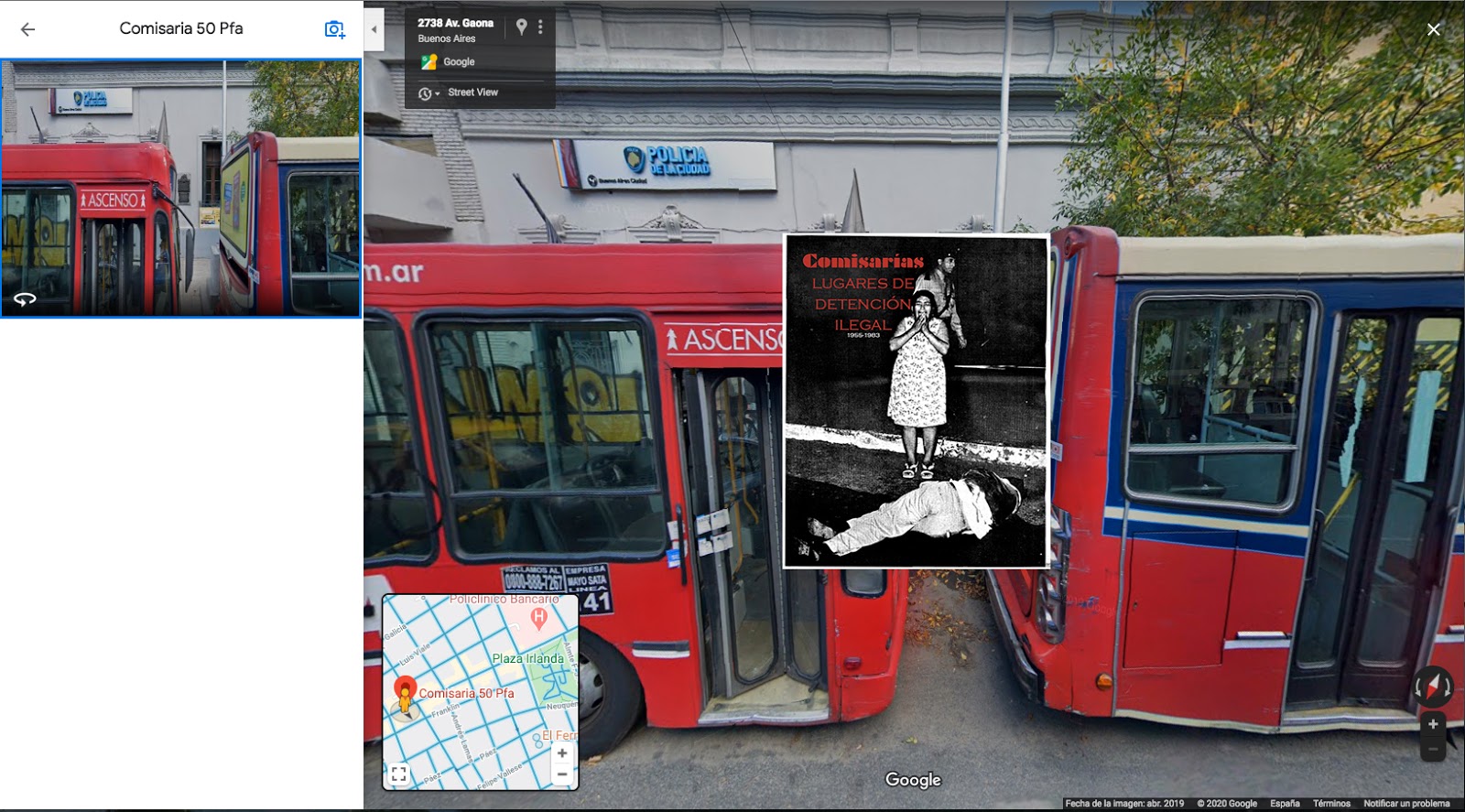Click the España footer link
Viewport: 1465px width, 812px height.
point(1285,804)
